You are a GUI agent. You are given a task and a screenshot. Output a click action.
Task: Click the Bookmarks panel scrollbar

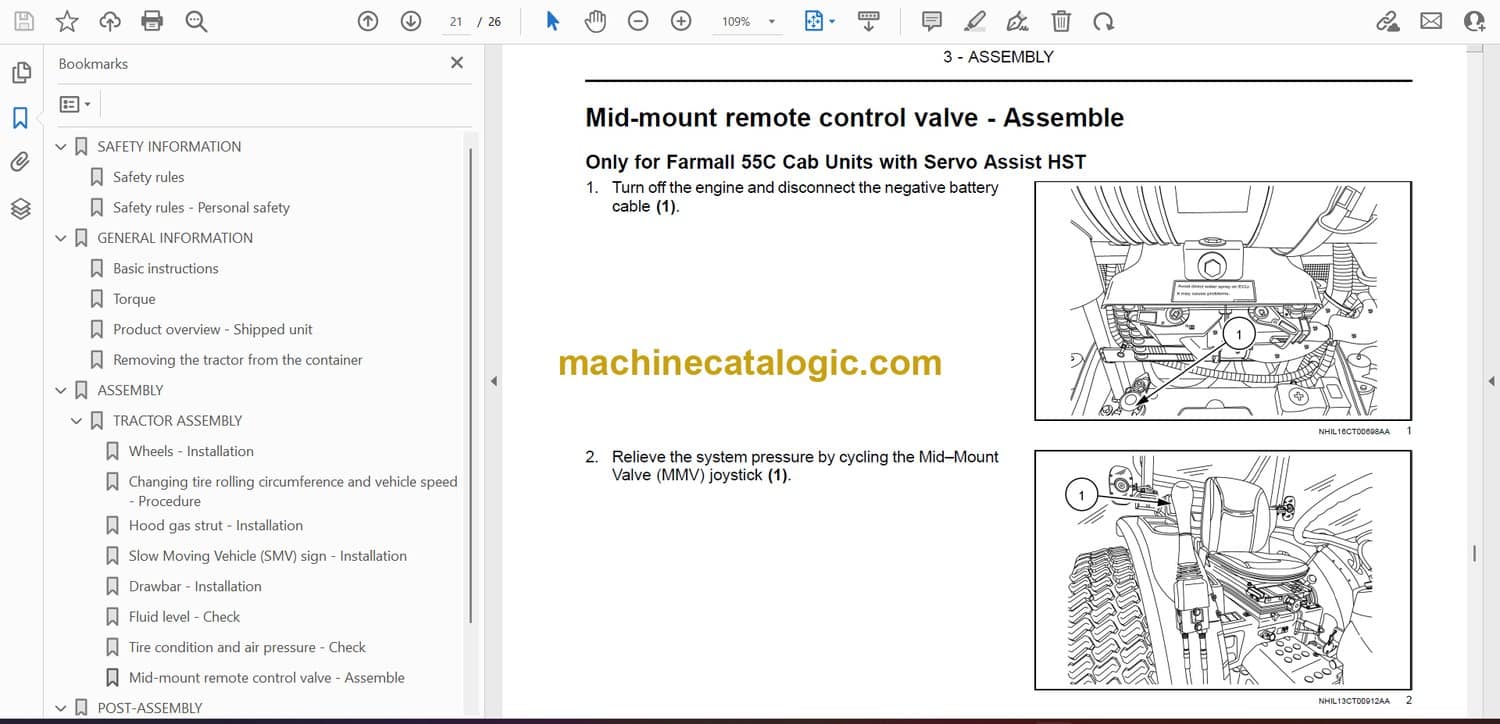[470, 385]
